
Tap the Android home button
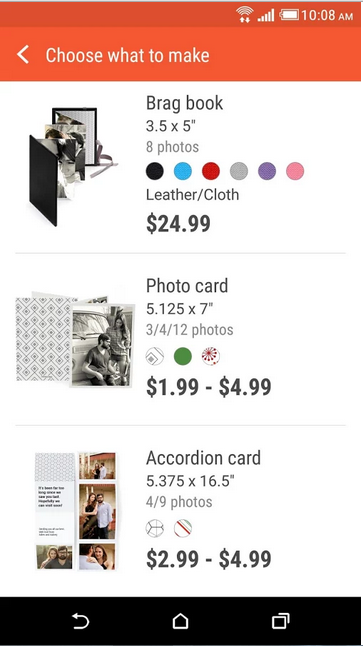(x=180, y=621)
